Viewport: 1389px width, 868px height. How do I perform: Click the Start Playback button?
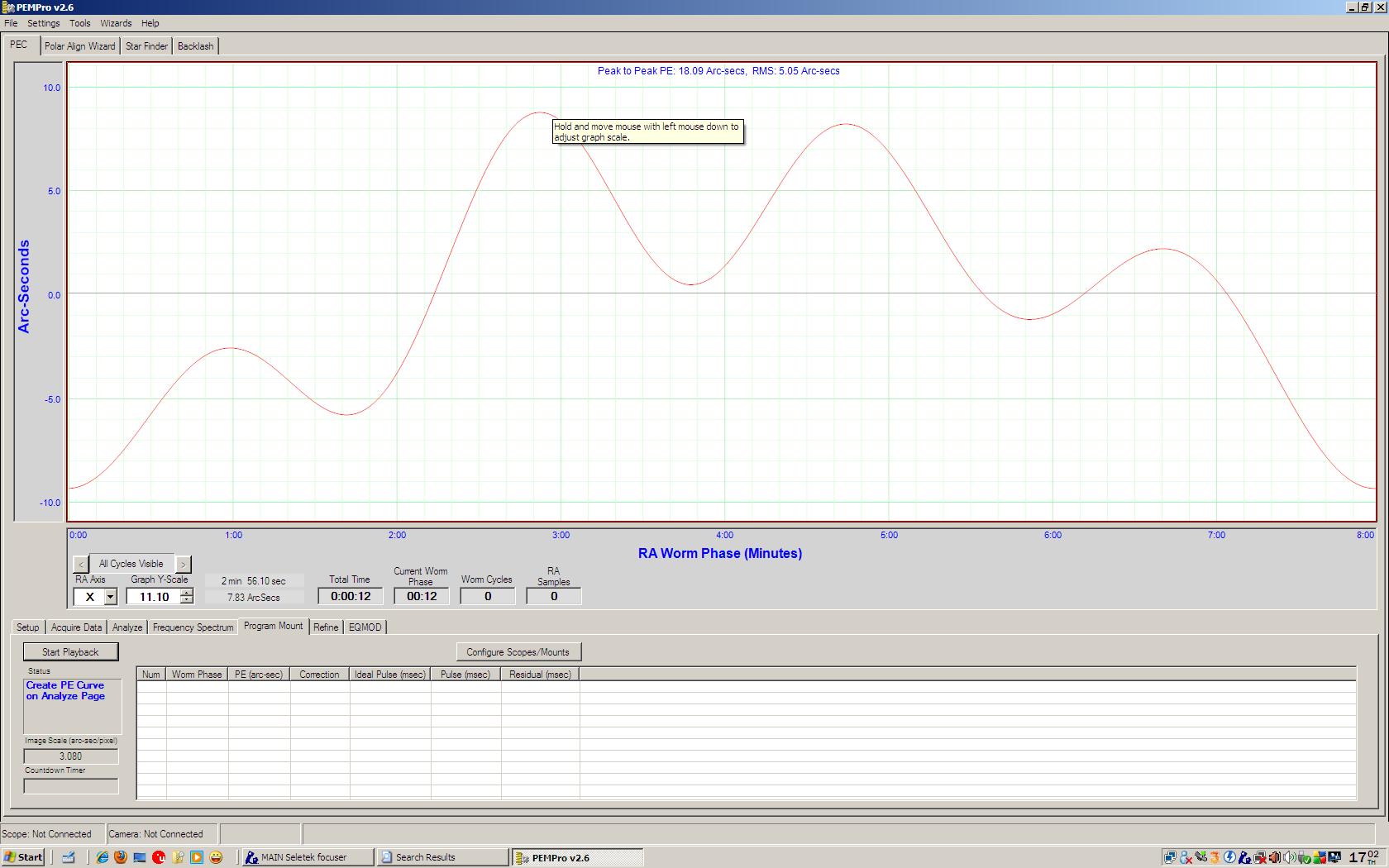click(70, 652)
